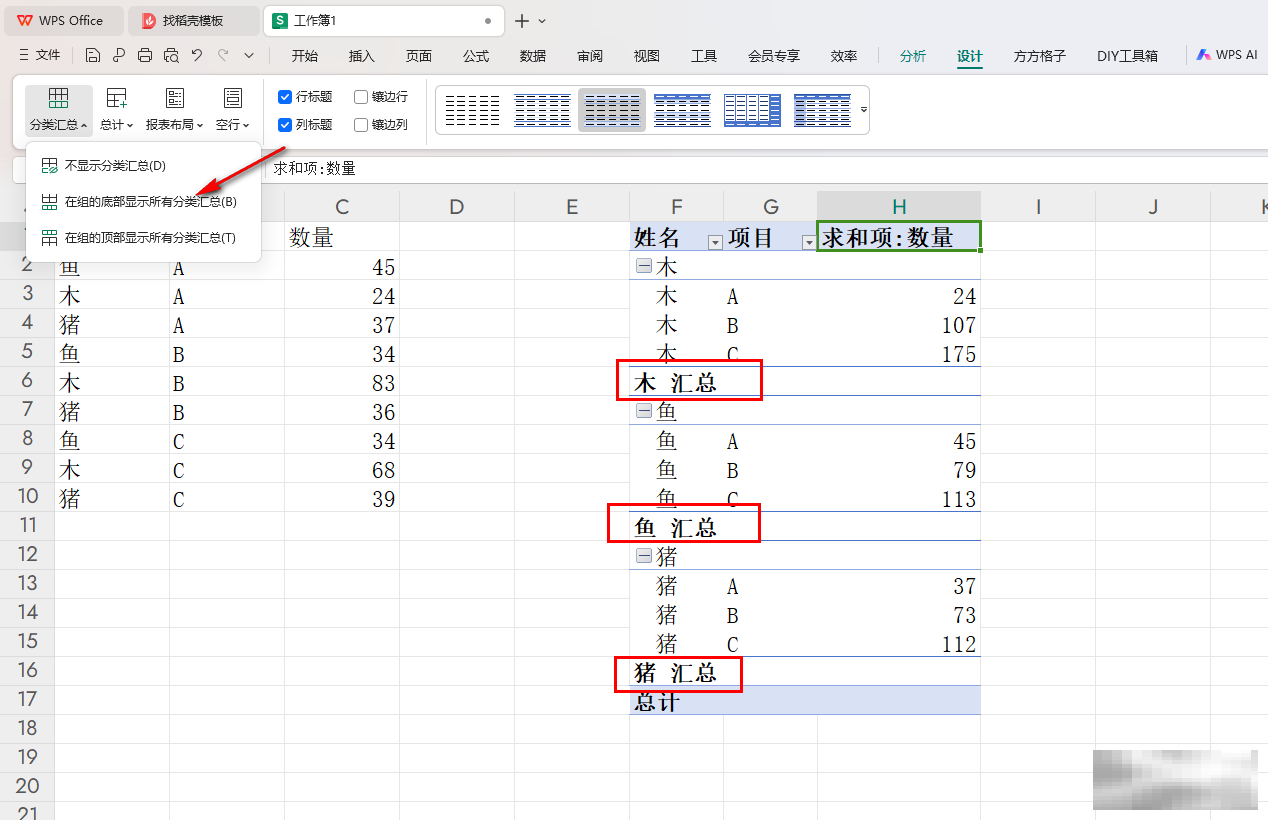Switch to the 开始 ribbon tab
This screenshot has height=820, width=1268.
pyautogui.click(x=305, y=56)
